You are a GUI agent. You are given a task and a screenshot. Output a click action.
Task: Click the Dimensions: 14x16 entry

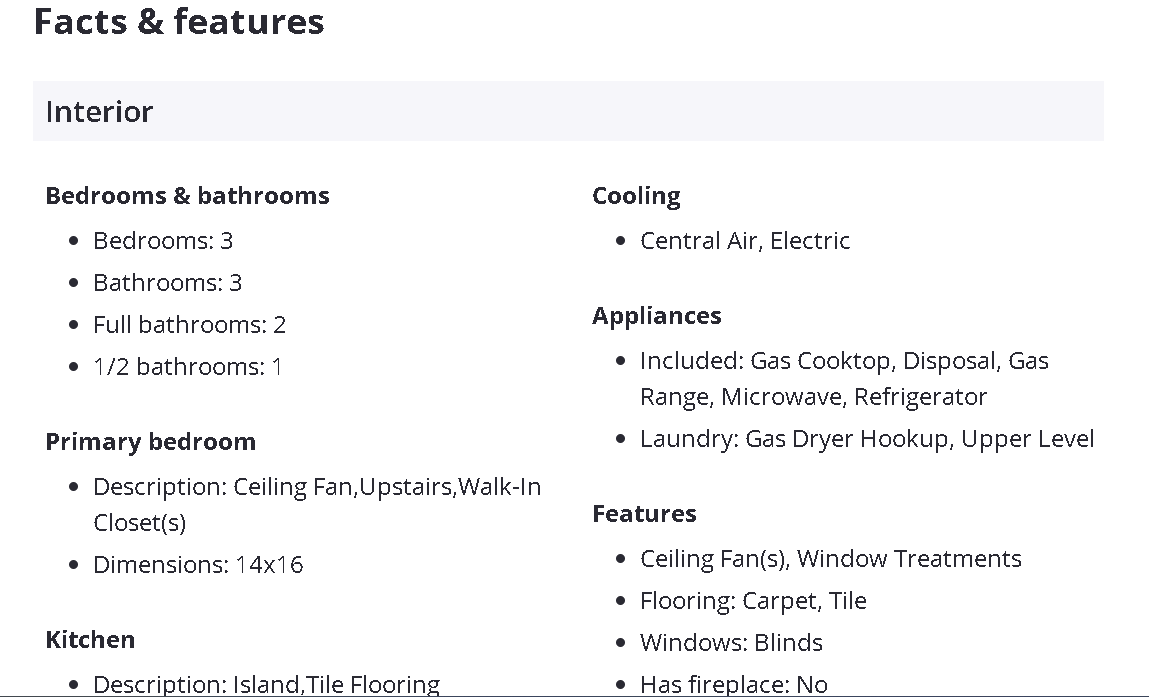[x=198, y=565]
